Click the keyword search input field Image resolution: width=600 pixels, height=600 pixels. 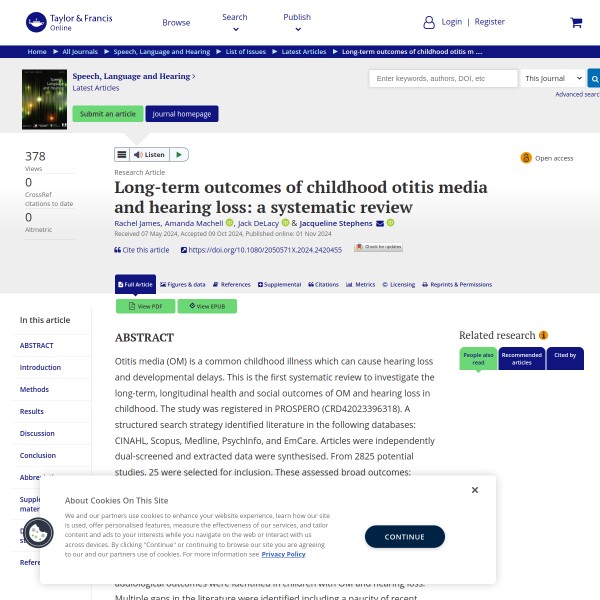pos(442,78)
